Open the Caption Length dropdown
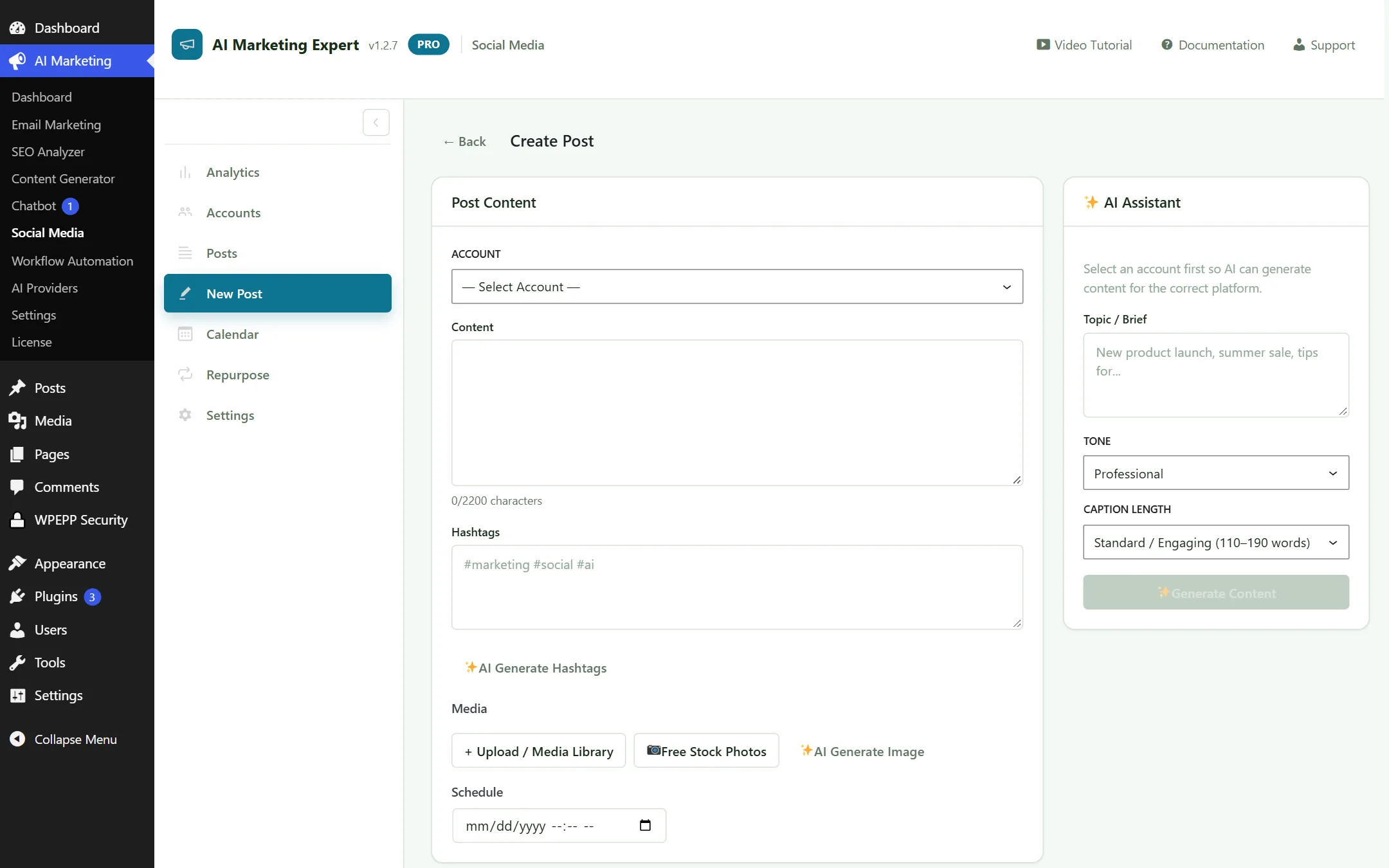 [1215, 542]
